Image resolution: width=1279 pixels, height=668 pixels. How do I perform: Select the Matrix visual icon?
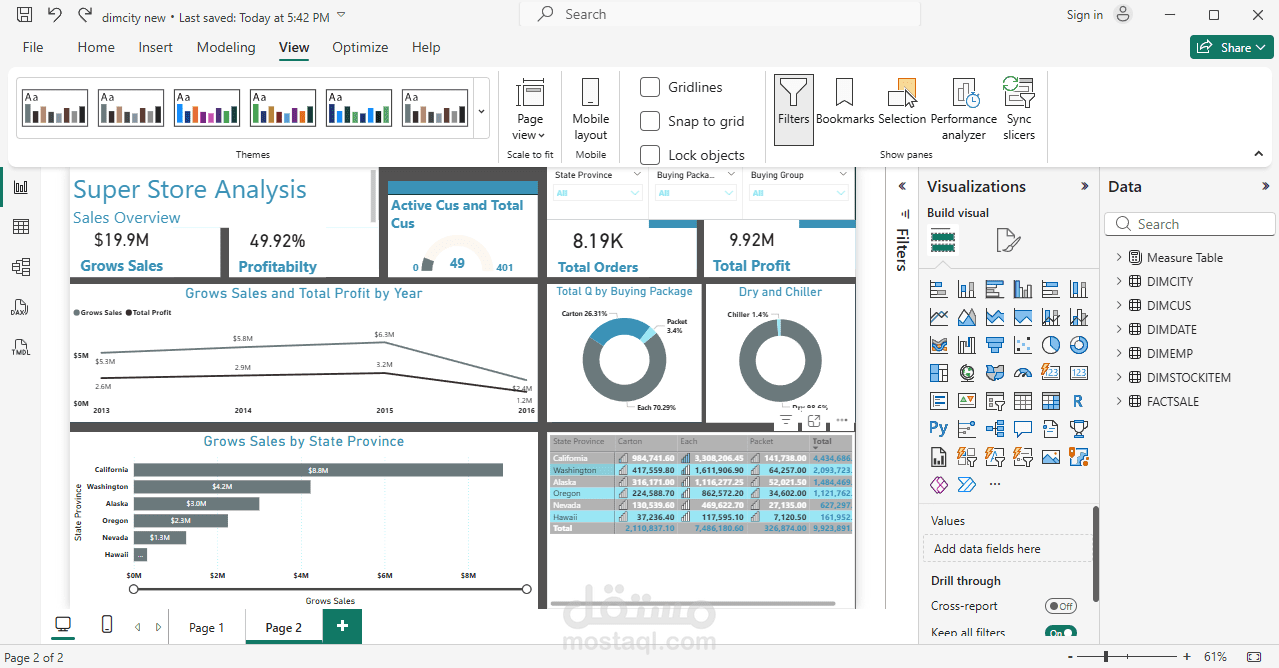click(x=1050, y=401)
